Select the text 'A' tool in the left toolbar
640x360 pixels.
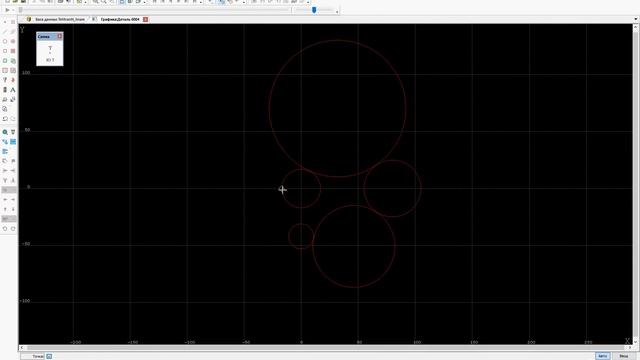coord(13,90)
